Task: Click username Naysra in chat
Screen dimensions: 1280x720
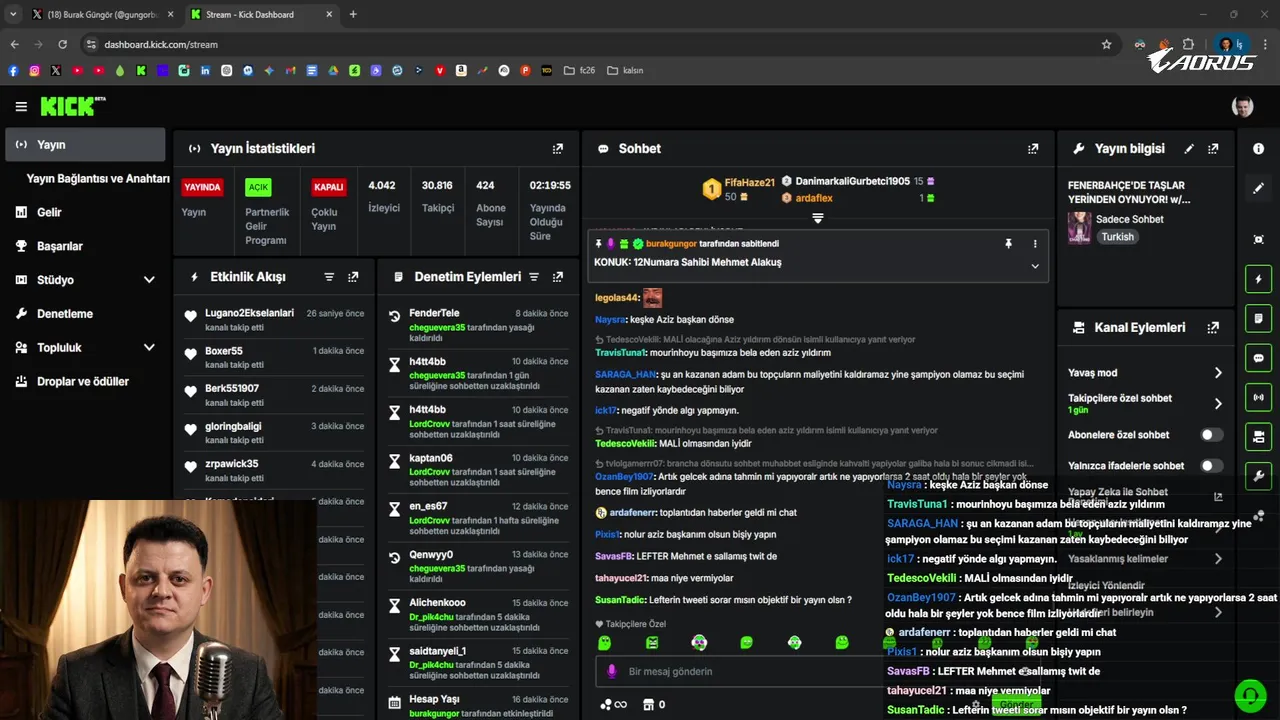Action: (x=610, y=320)
